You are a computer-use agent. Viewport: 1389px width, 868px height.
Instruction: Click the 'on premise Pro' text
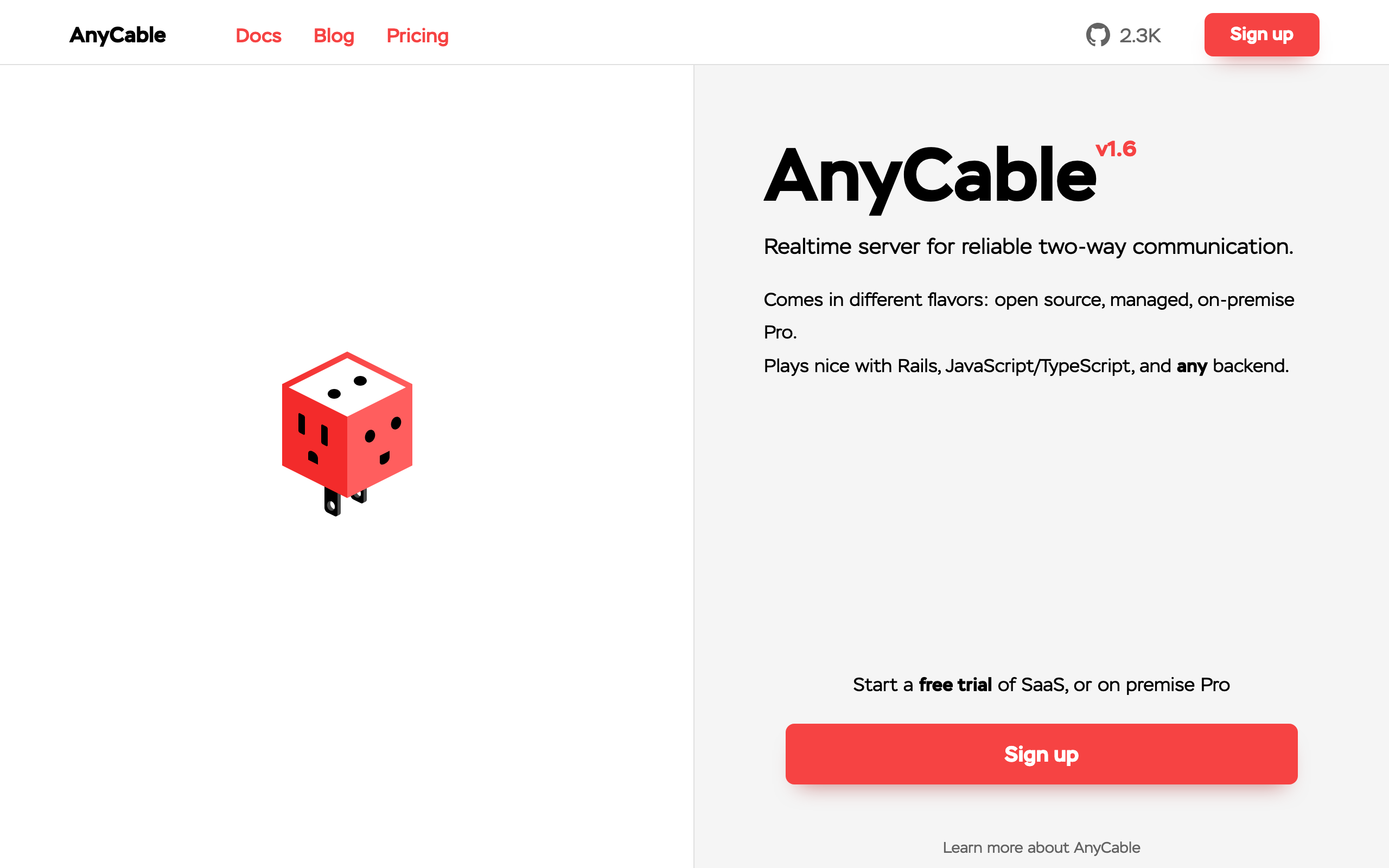(x=1177, y=685)
